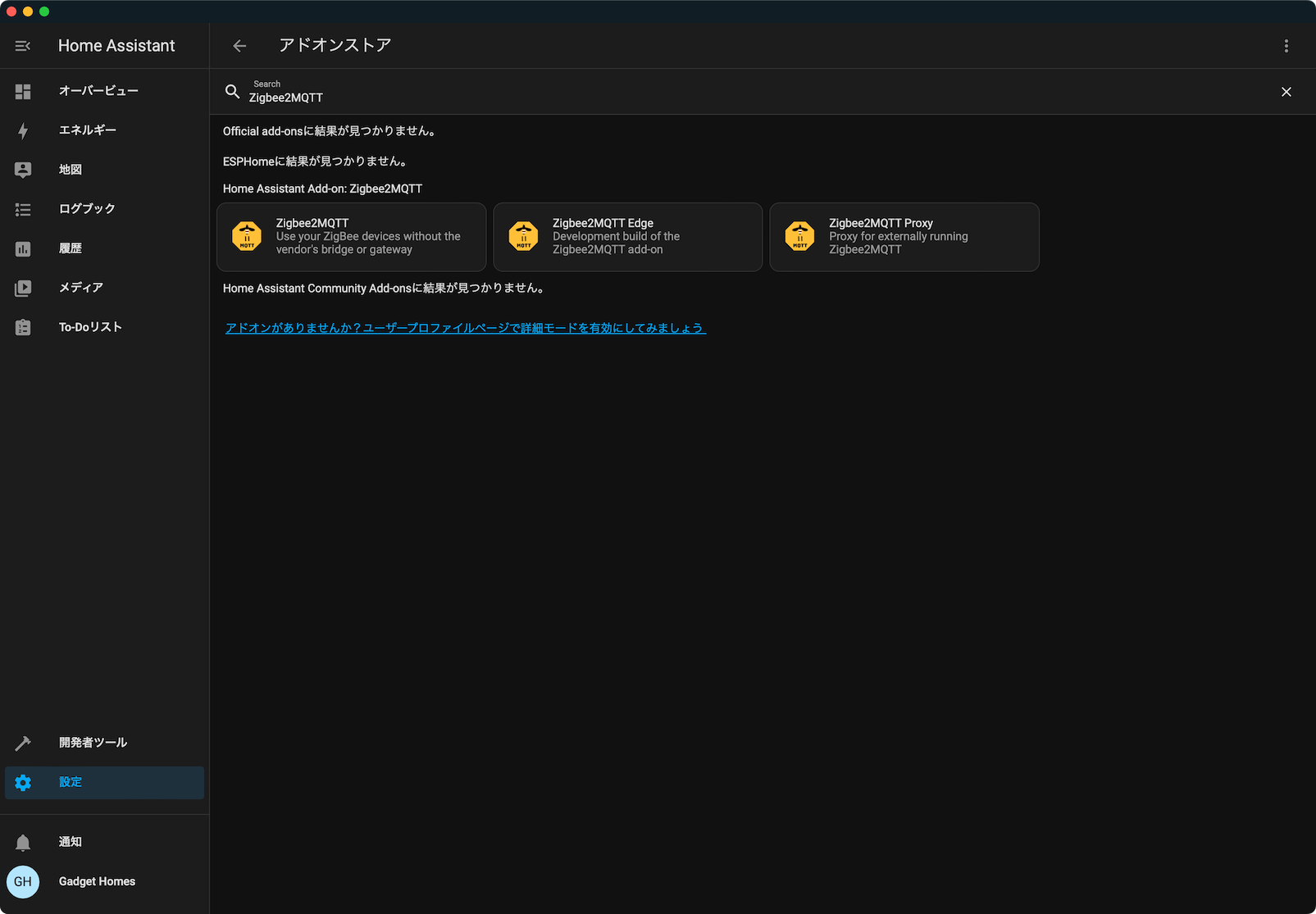Open the ログブック menu item
The width and height of the screenshot is (1316, 914).
coord(105,209)
